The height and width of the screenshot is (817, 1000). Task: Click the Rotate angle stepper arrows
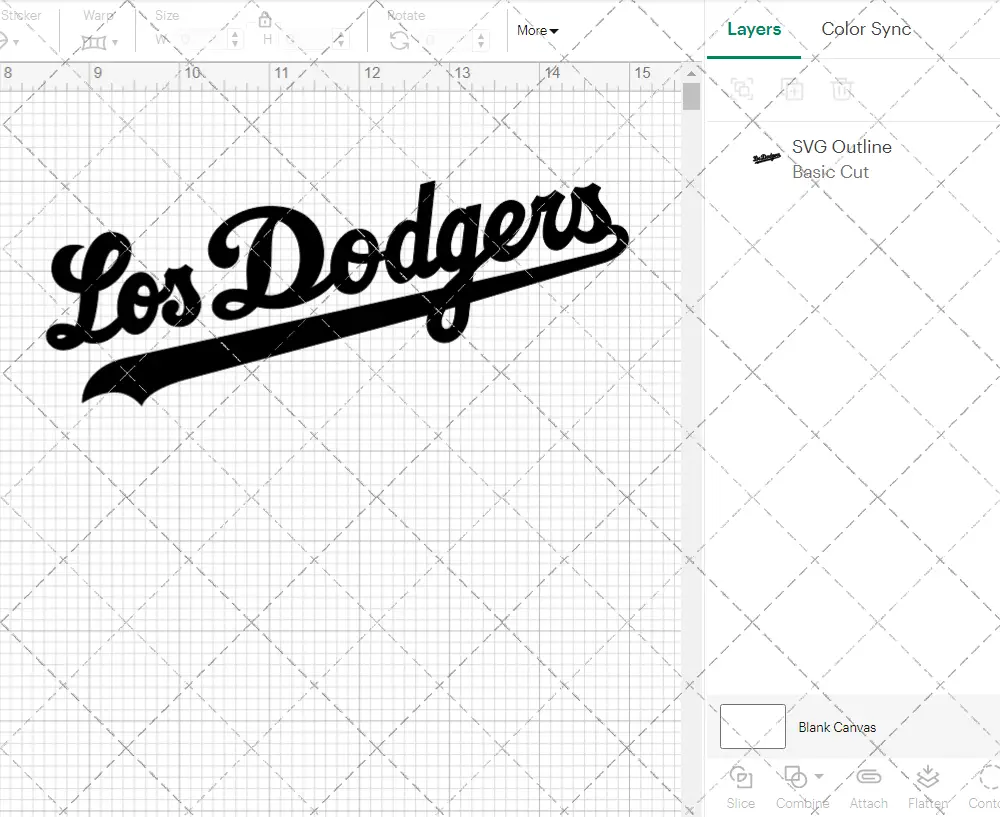[x=484, y=40]
